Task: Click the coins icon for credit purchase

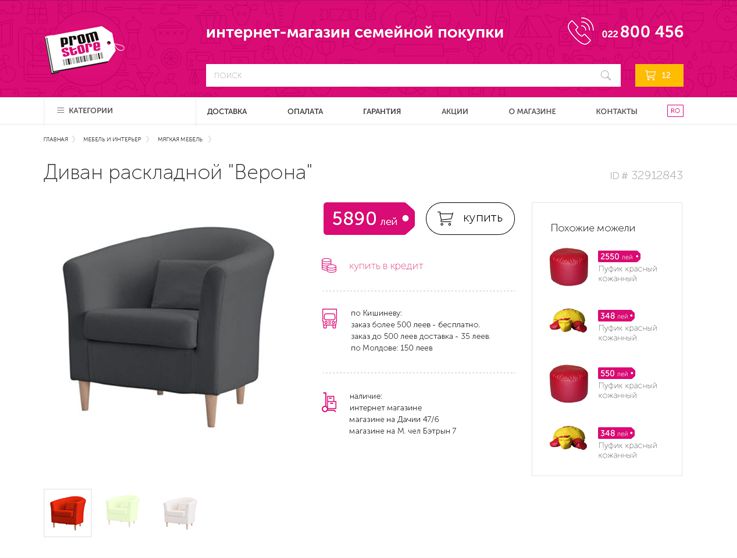Action: pyautogui.click(x=329, y=266)
